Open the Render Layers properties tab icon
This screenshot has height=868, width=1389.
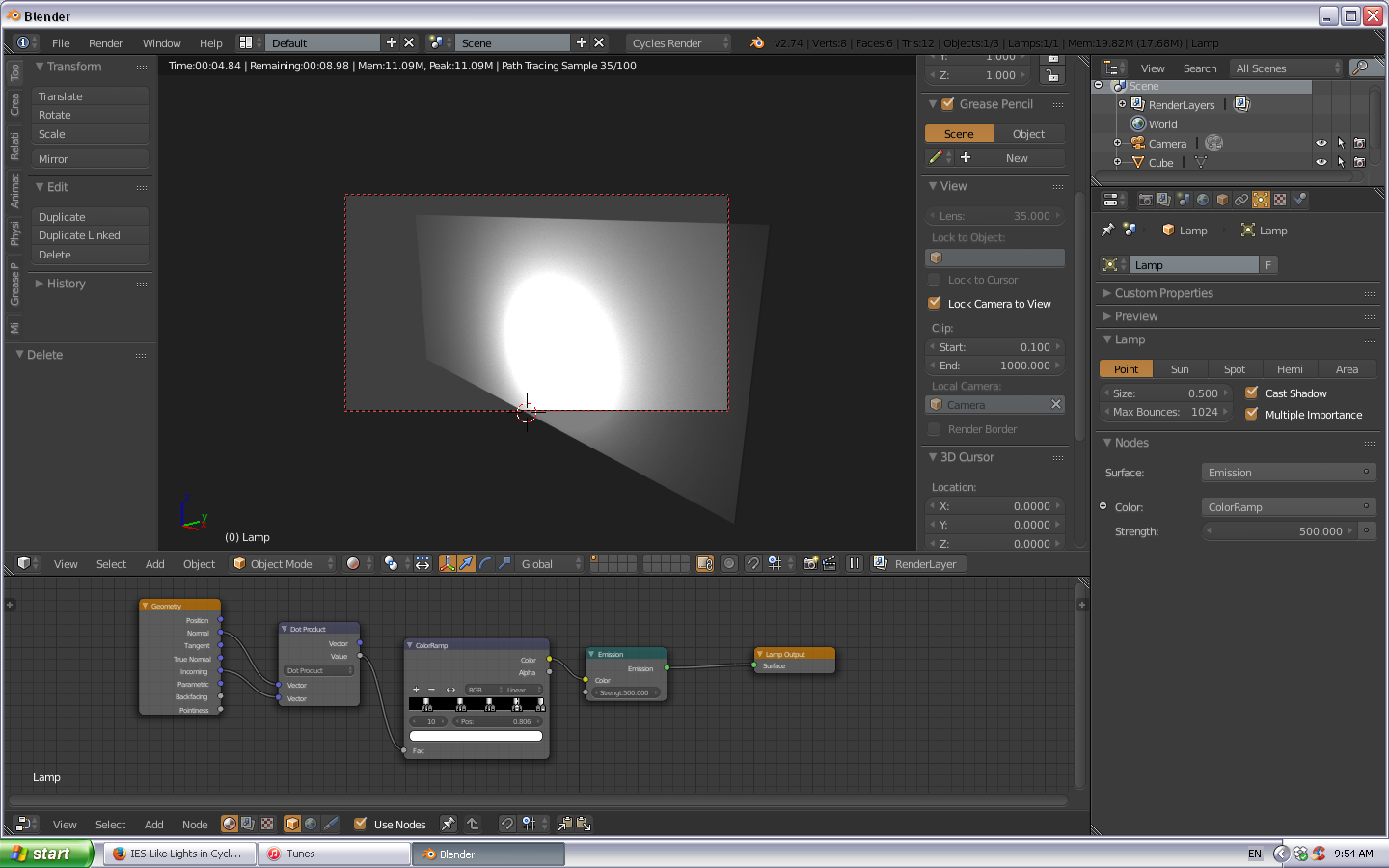1164,200
